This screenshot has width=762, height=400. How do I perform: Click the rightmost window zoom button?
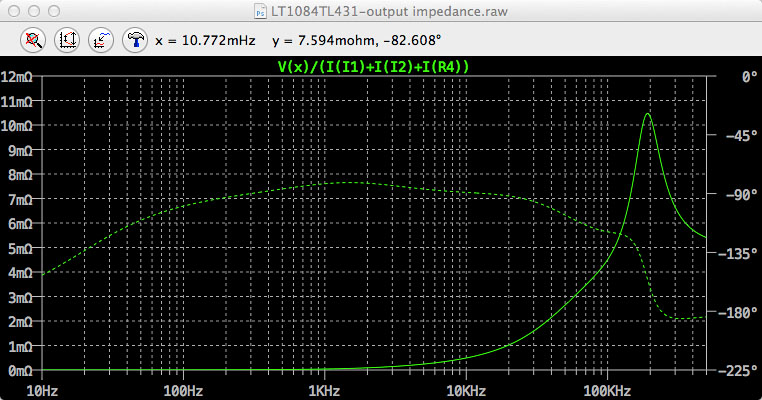click(x=54, y=11)
